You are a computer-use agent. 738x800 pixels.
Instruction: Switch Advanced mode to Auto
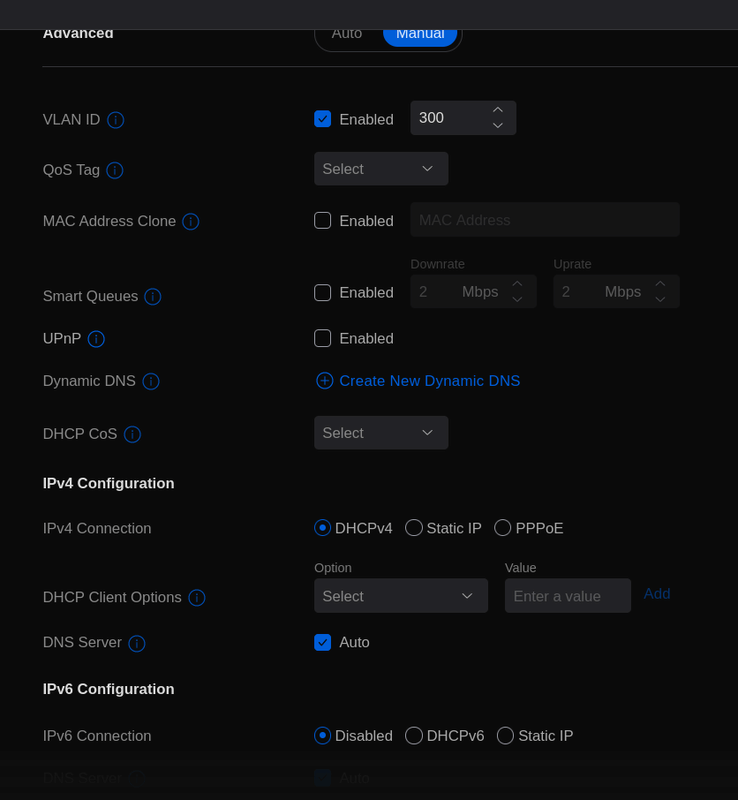tap(347, 34)
